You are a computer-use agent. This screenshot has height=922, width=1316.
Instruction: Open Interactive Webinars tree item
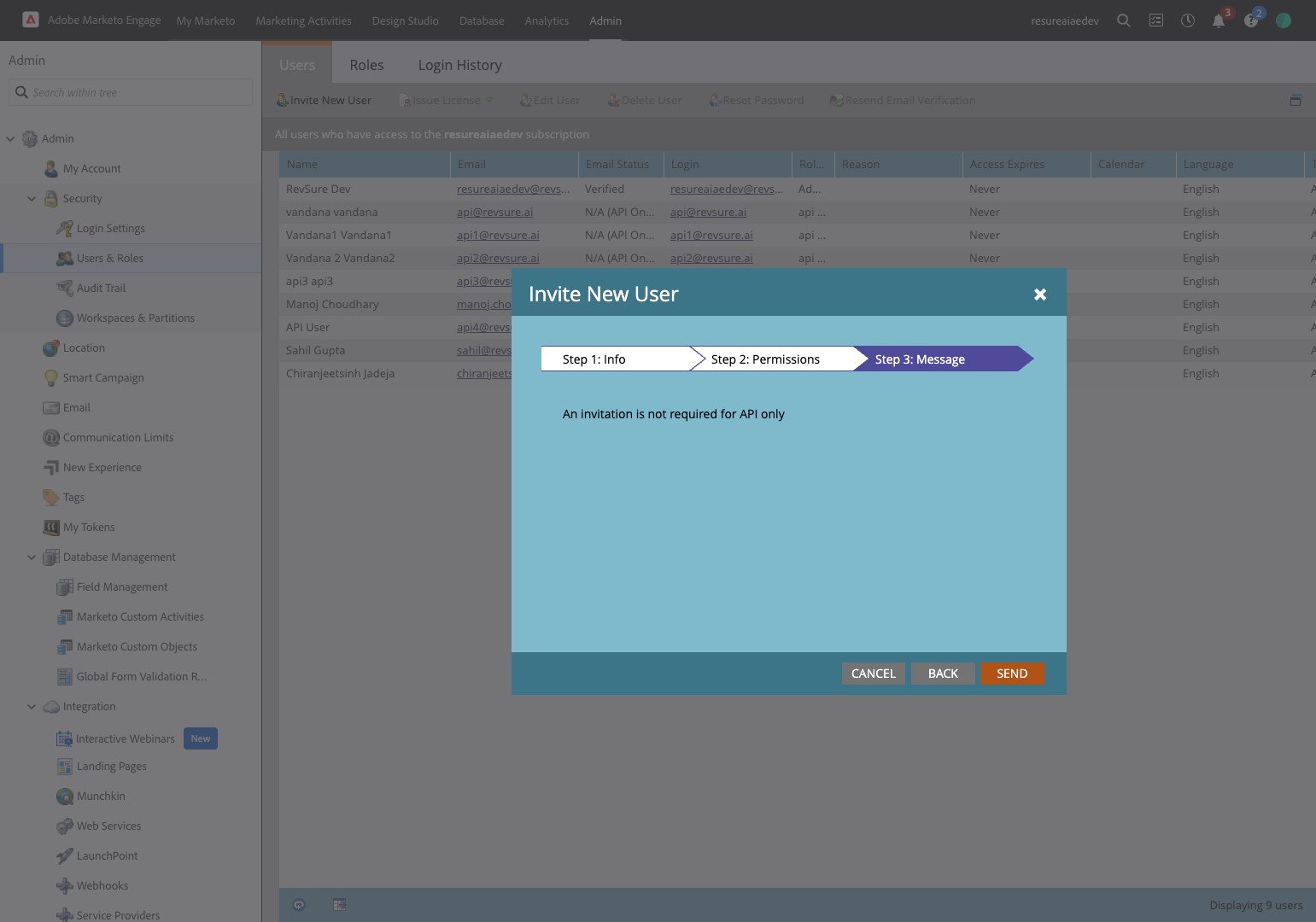[125, 738]
